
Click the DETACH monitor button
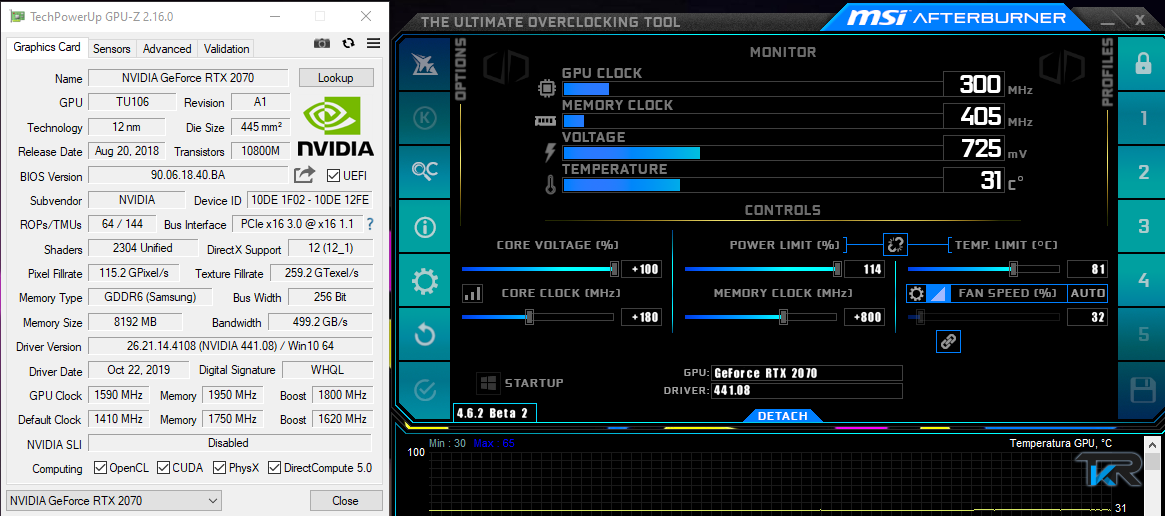click(782, 416)
